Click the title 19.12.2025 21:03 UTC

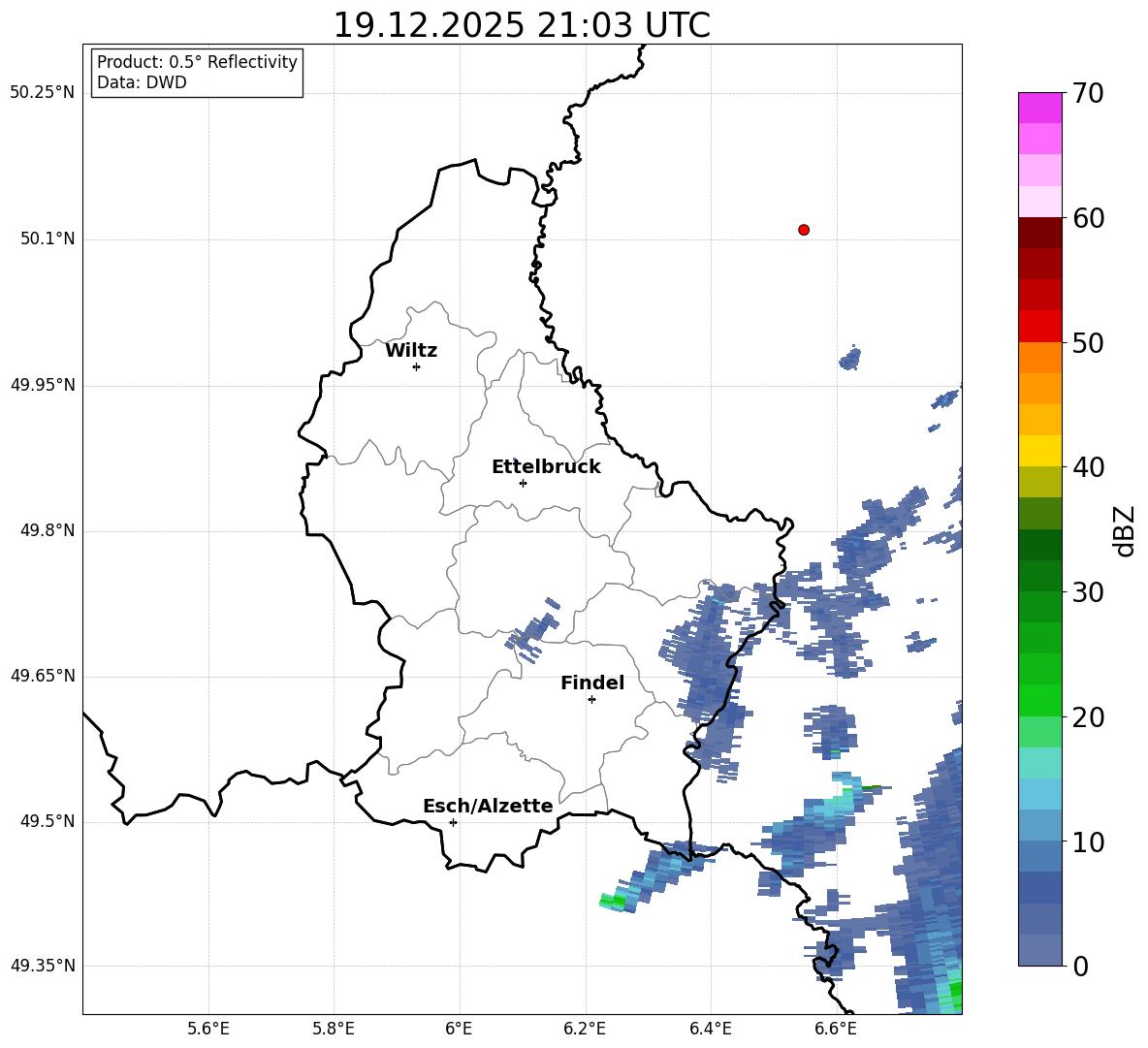[x=522, y=25]
